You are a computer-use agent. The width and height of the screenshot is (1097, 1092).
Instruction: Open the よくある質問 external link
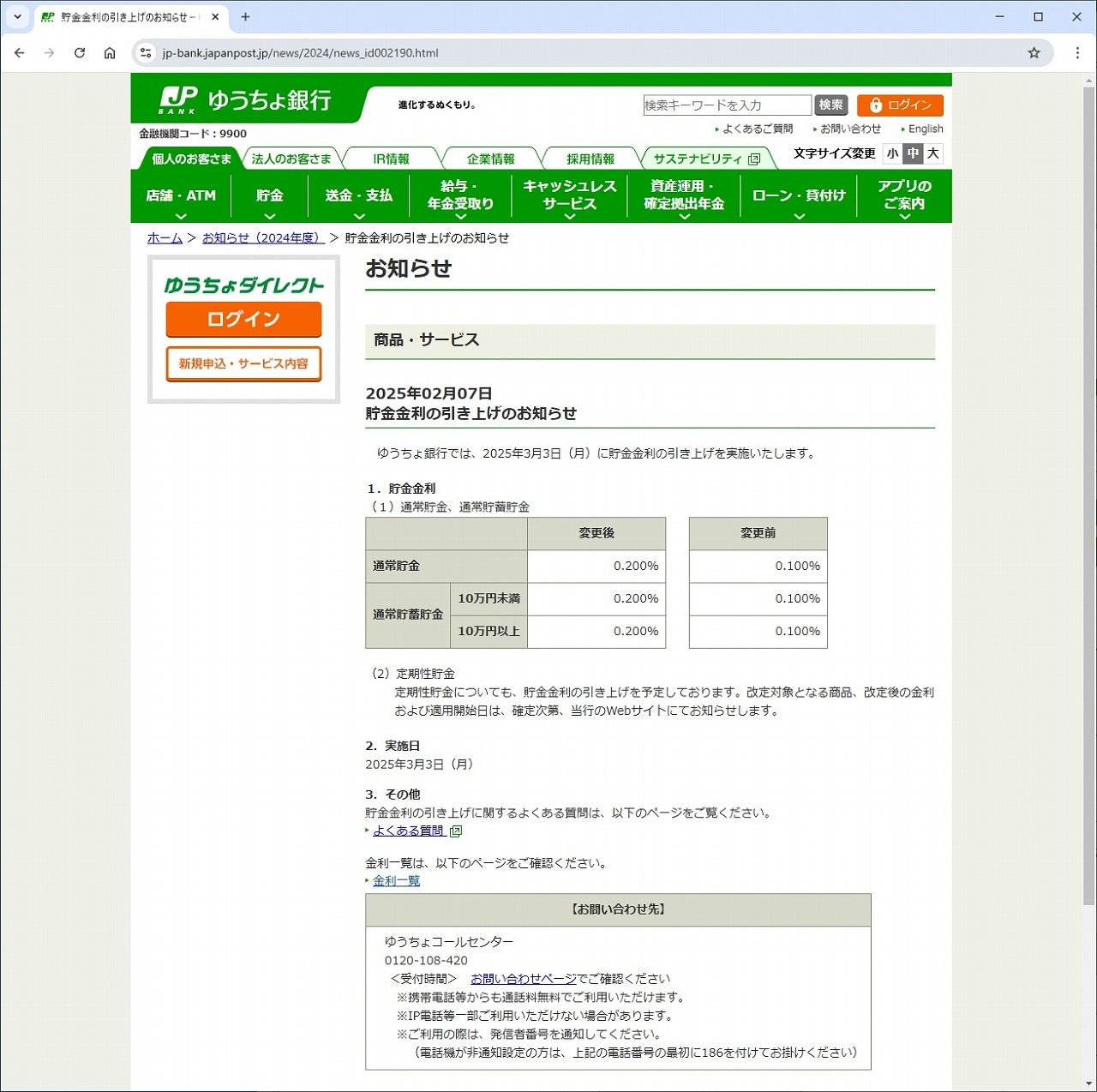[408, 831]
